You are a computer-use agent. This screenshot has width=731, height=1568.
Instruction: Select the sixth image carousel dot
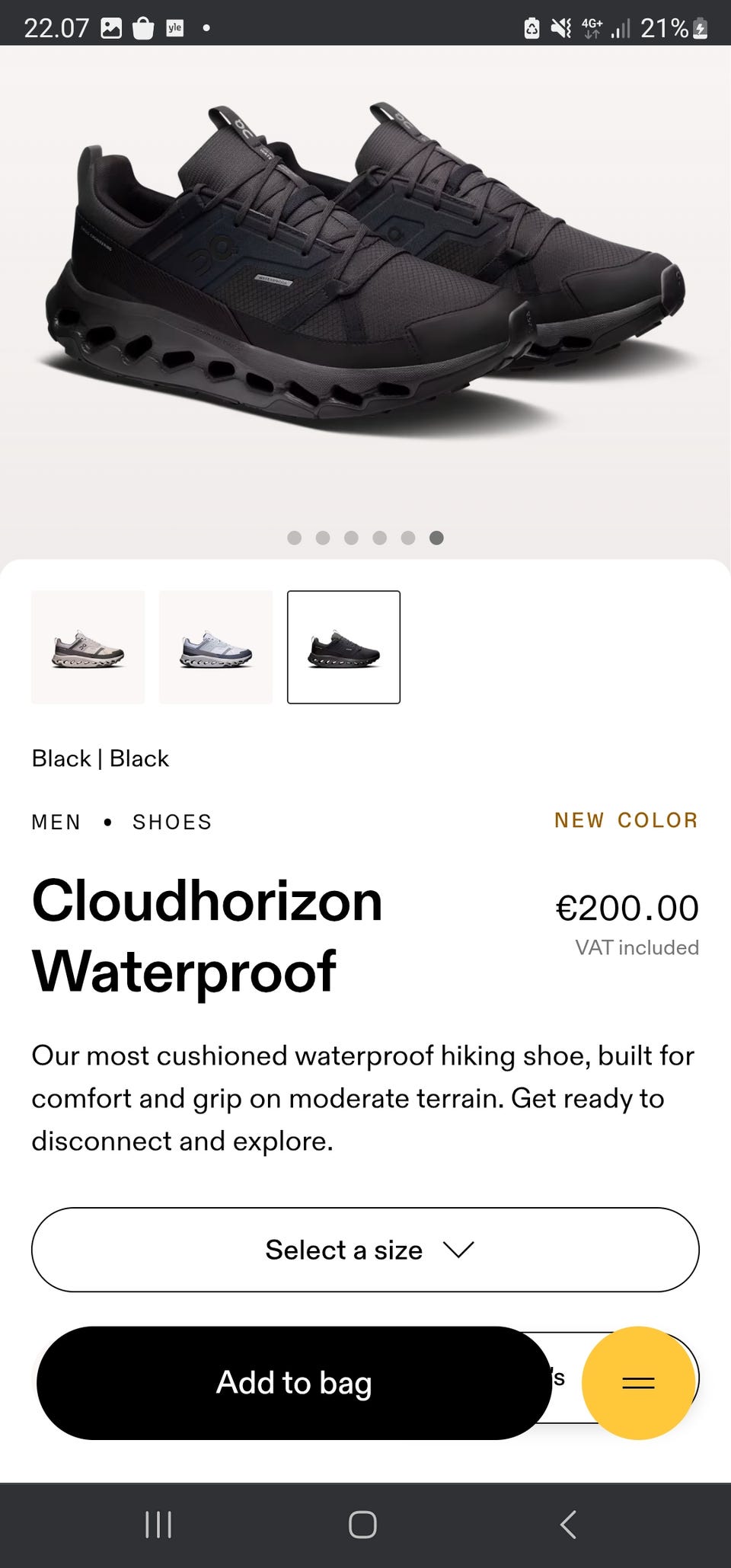[x=436, y=538]
